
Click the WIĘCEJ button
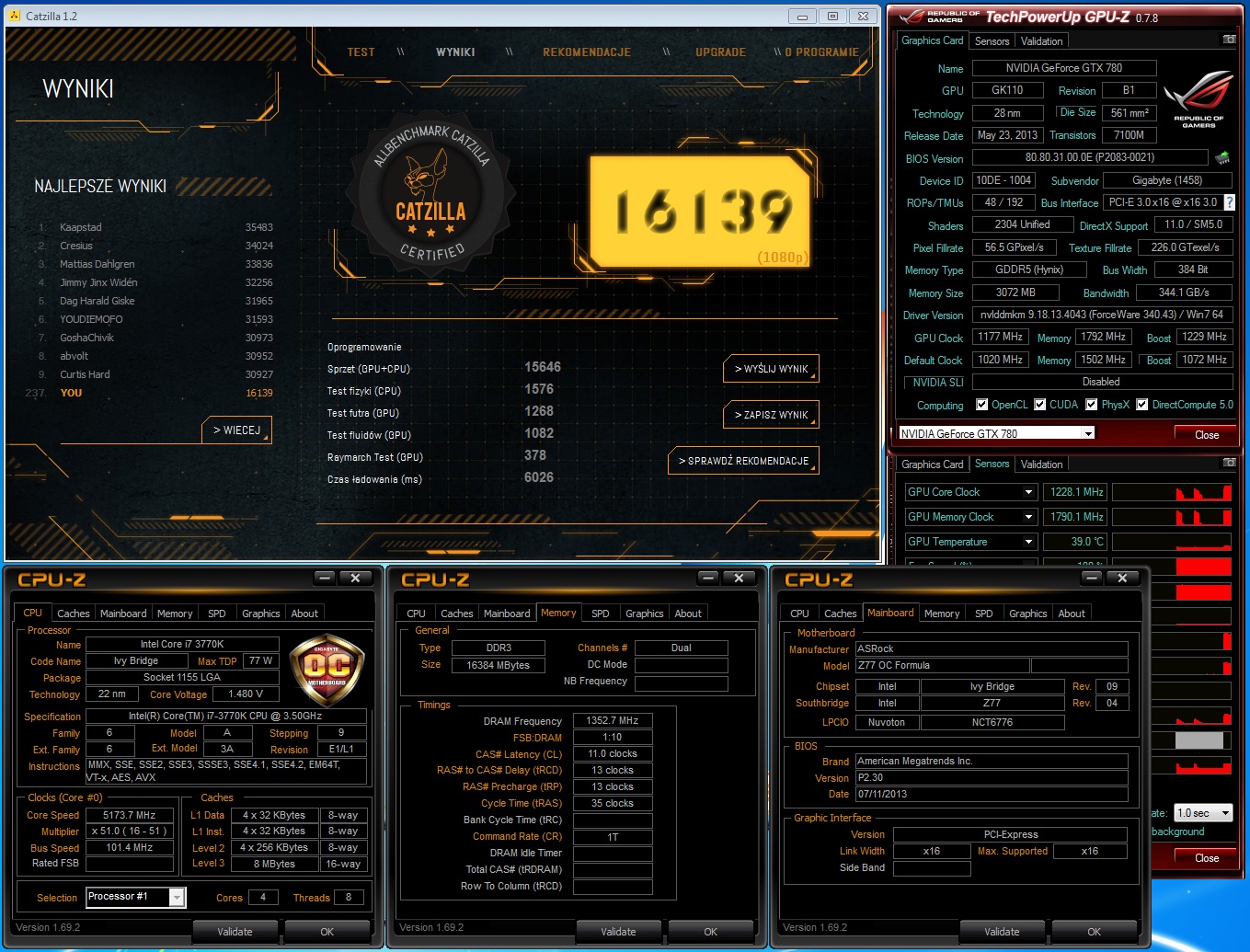coord(236,430)
